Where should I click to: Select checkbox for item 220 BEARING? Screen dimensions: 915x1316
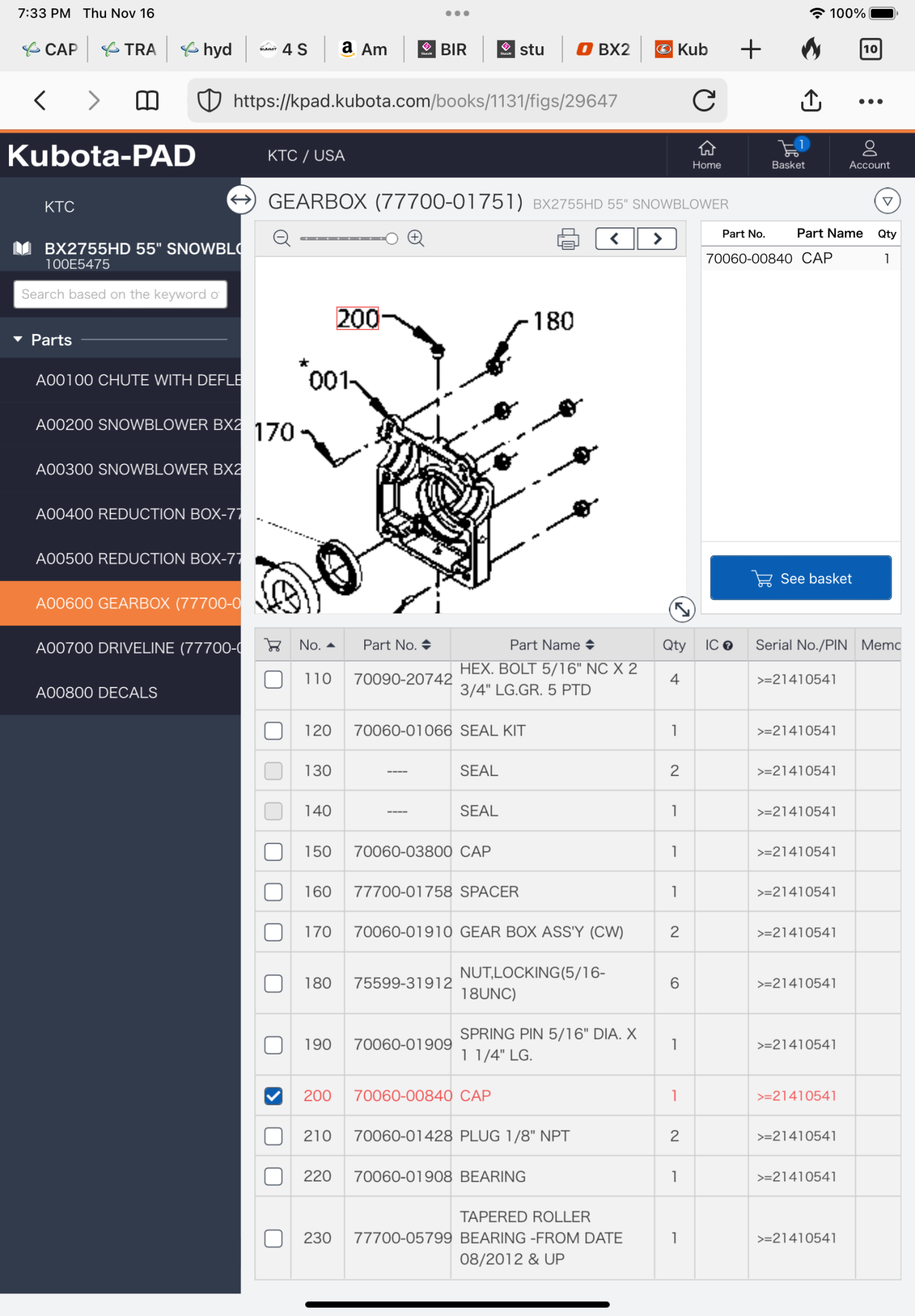[274, 1176]
